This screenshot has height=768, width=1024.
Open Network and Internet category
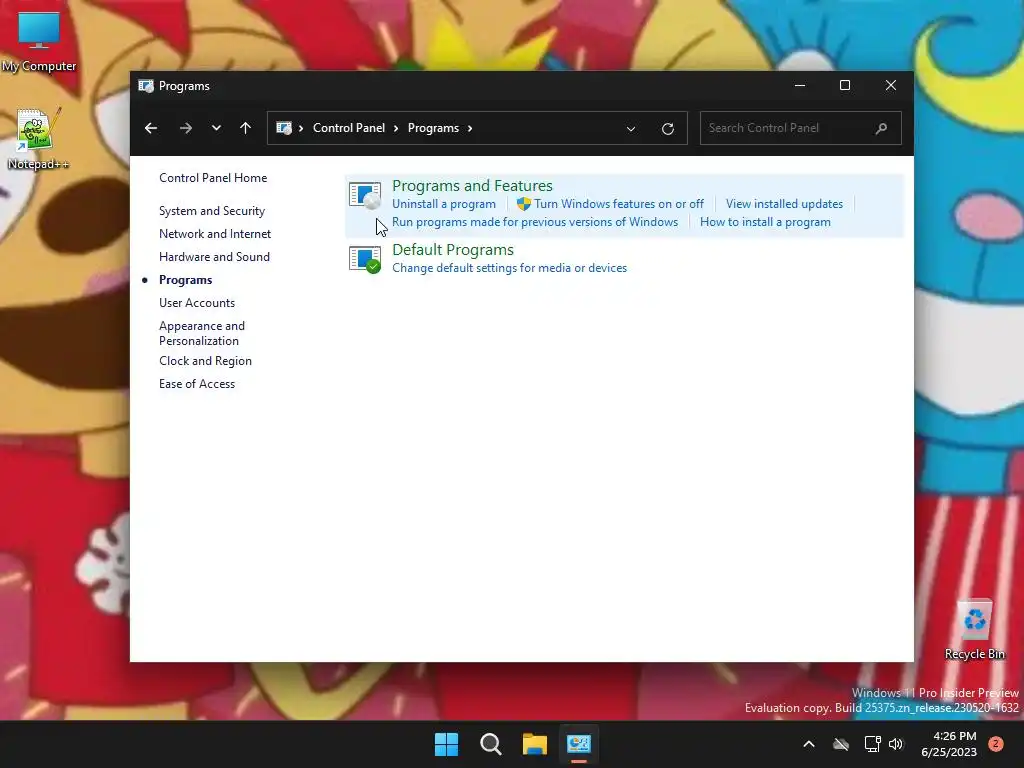pyautogui.click(x=215, y=234)
